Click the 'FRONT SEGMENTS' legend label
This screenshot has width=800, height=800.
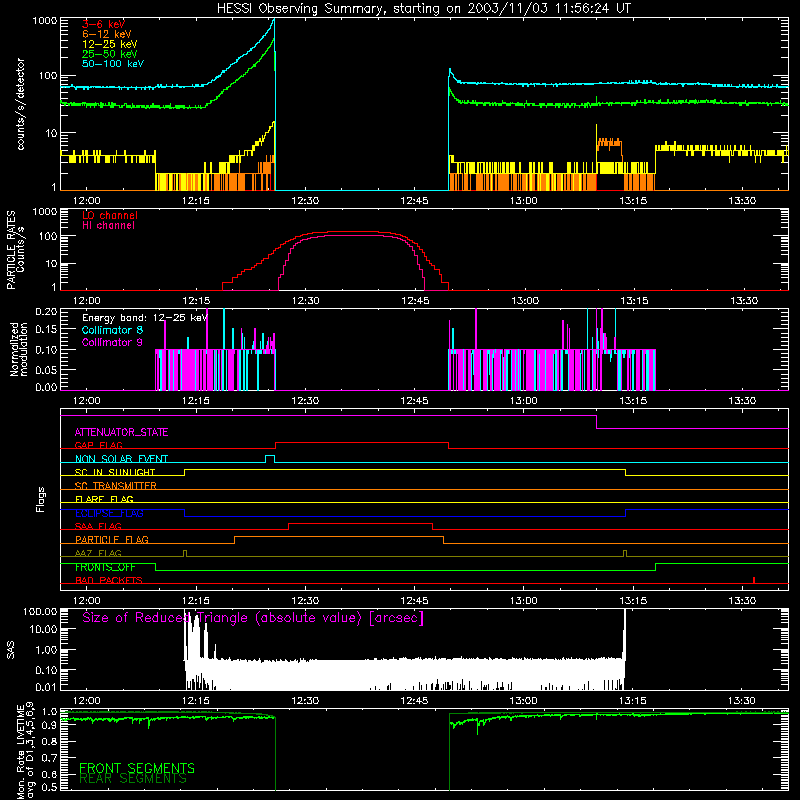pyautogui.click(x=137, y=768)
